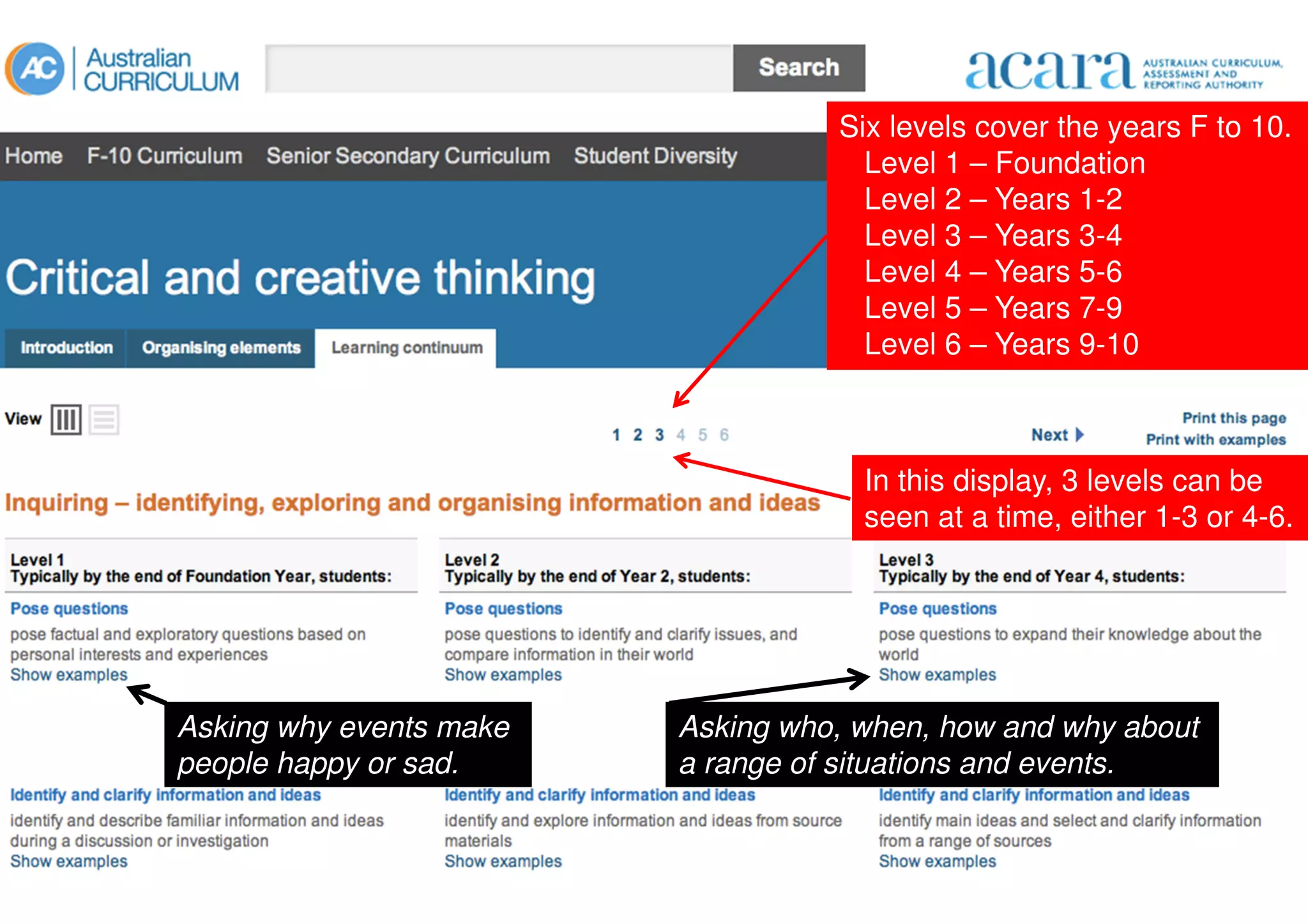Click Print with examples
This screenshot has width=1308, height=924.
click(1215, 440)
